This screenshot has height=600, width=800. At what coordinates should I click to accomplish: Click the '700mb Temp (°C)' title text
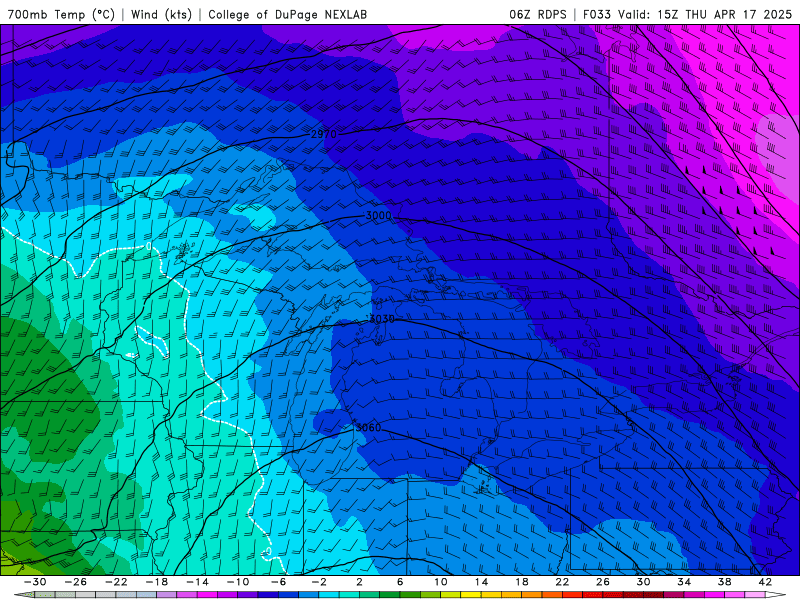tap(61, 14)
